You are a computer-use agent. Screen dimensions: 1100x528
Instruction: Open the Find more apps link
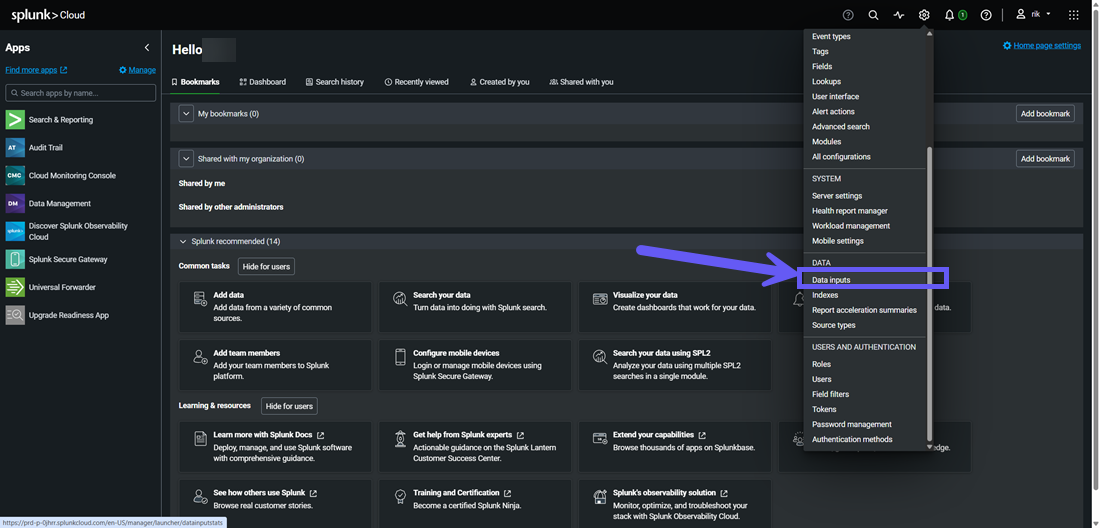point(36,70)
